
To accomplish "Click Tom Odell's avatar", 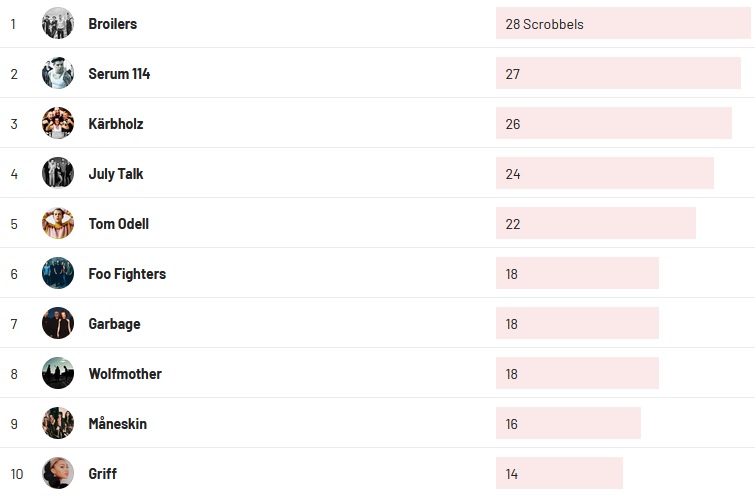I will [x=58, y=223].
